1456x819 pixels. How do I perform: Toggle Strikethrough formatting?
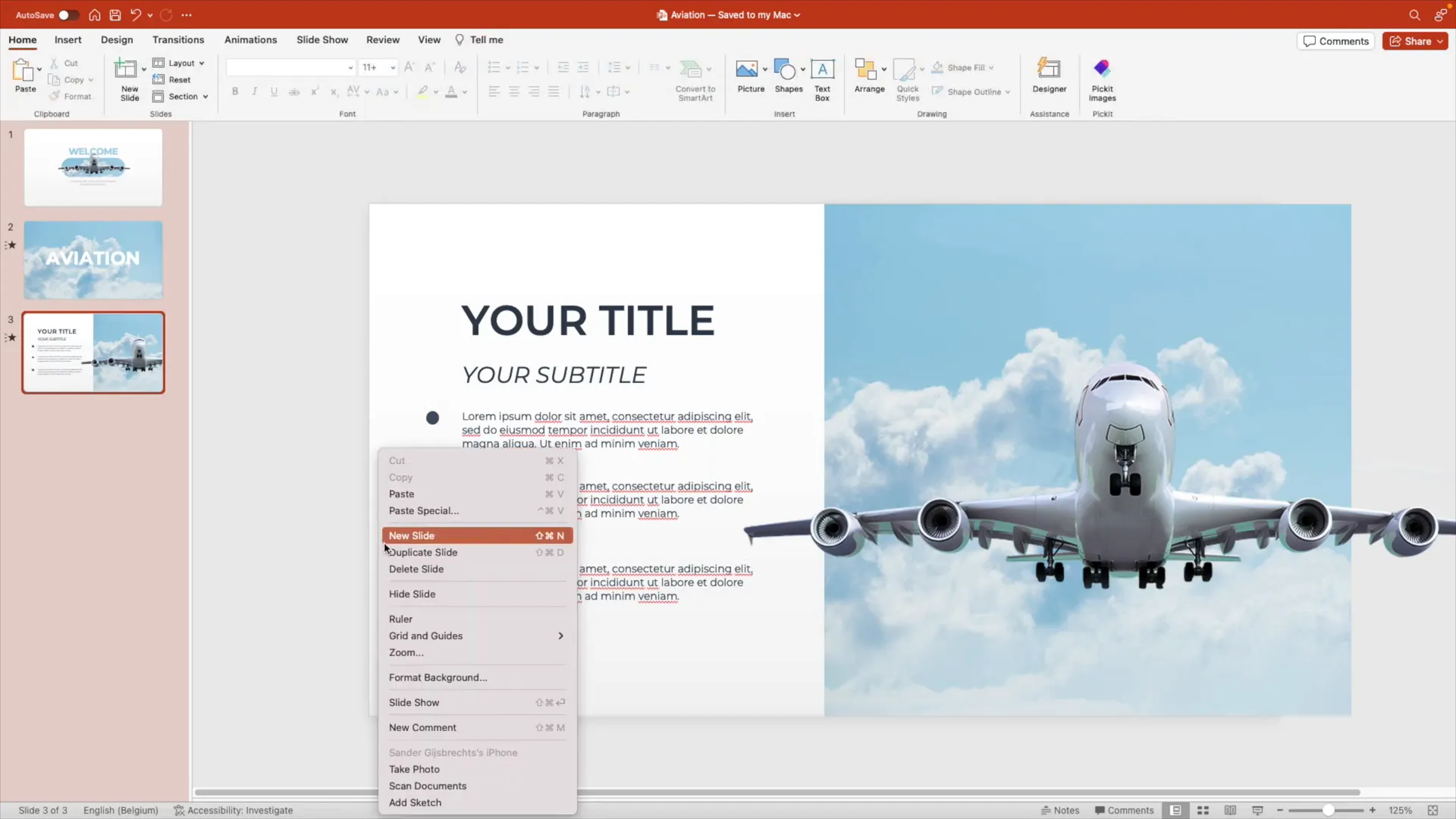point(293,92)
